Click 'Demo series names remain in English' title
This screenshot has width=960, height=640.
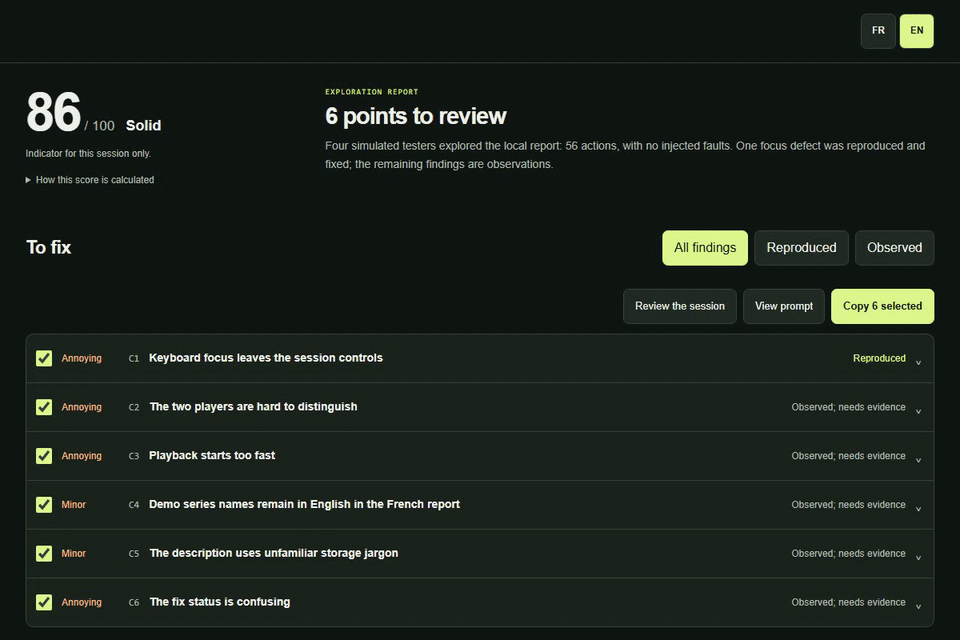304,504
